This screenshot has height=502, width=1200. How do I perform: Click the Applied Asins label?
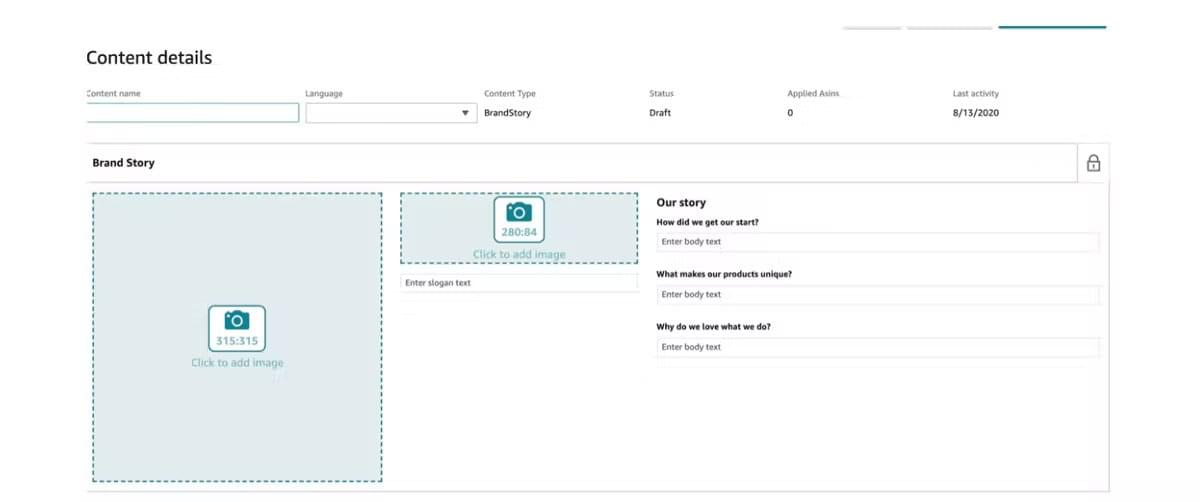tap(813, 94)
